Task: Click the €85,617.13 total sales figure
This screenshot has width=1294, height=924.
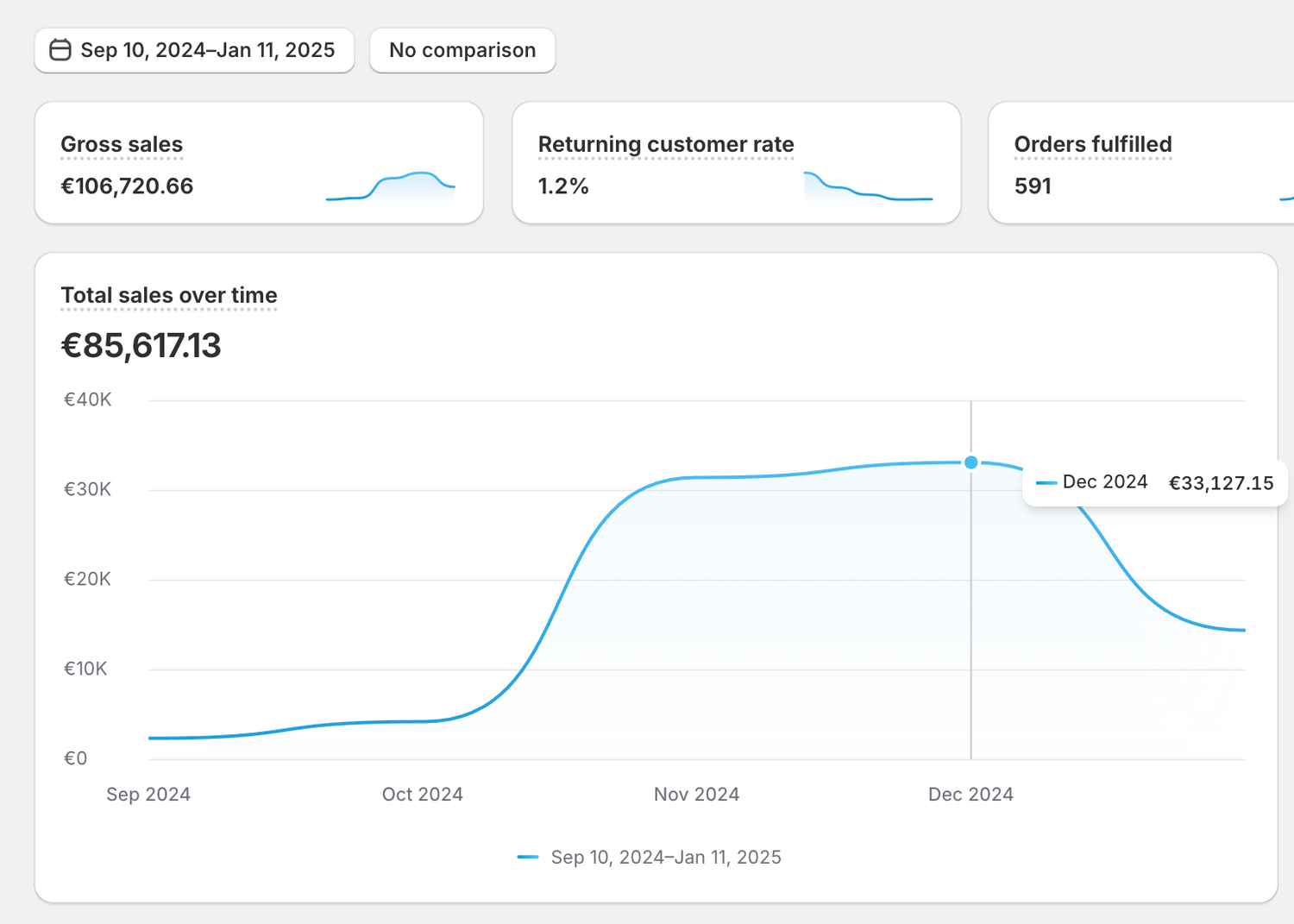Action: (x=141, y=345)
